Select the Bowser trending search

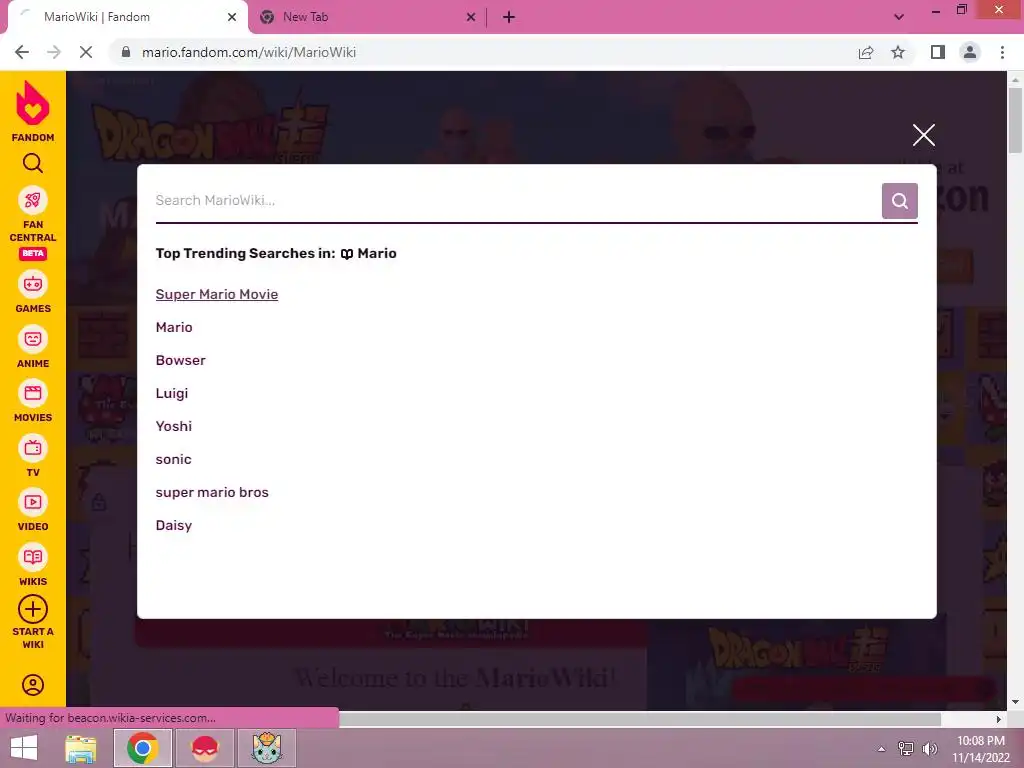pyautogui.click(x=180, y=360)
